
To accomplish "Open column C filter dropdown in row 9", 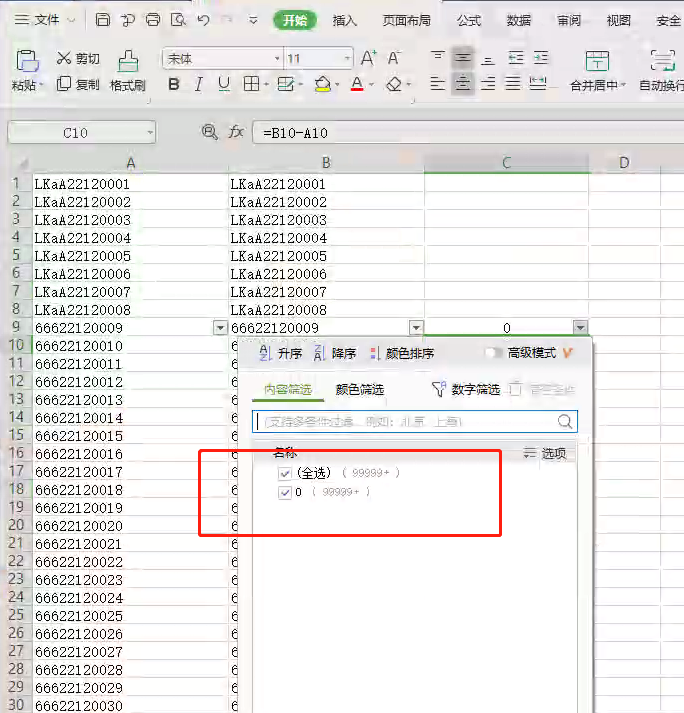I will tap(580, 327).
